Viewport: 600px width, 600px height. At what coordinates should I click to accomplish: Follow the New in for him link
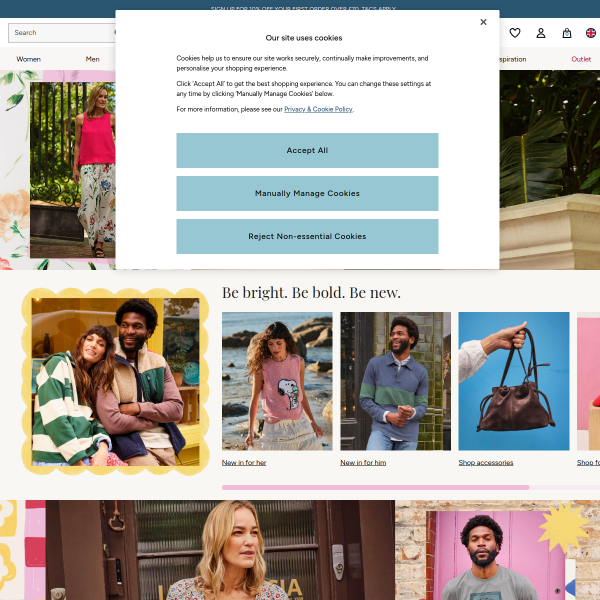point(363,463)
